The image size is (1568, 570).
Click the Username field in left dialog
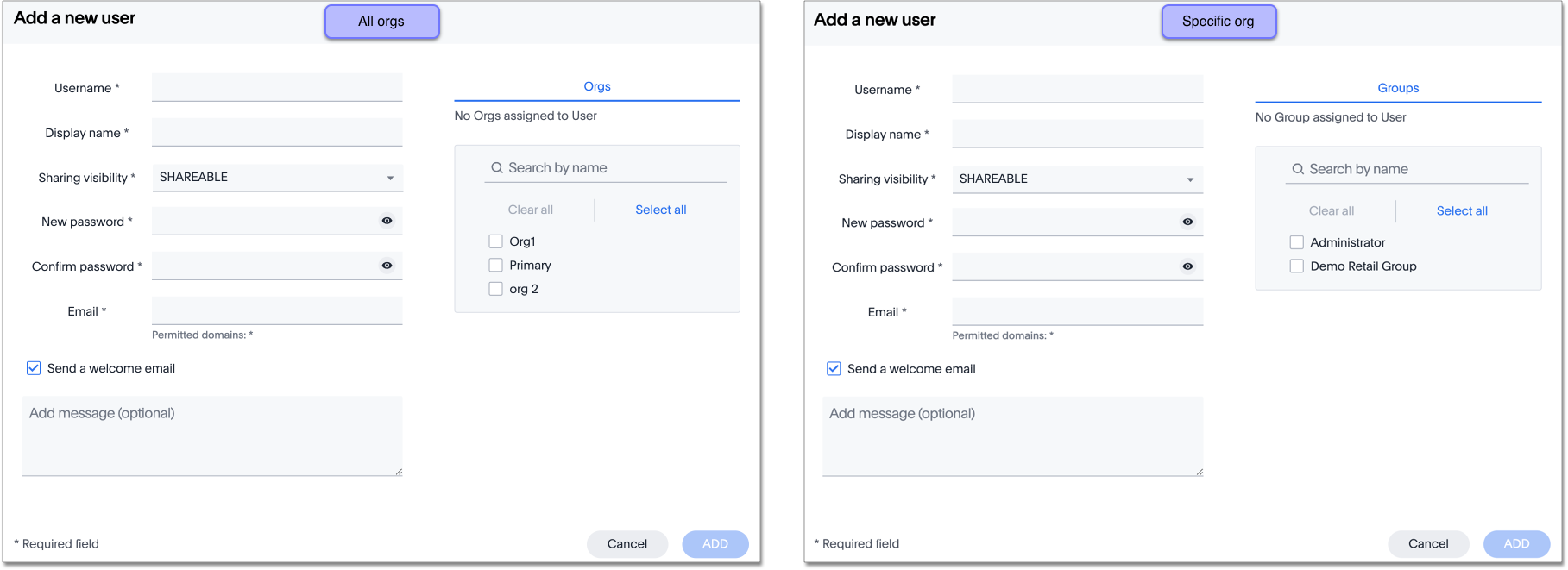(277, 87)
